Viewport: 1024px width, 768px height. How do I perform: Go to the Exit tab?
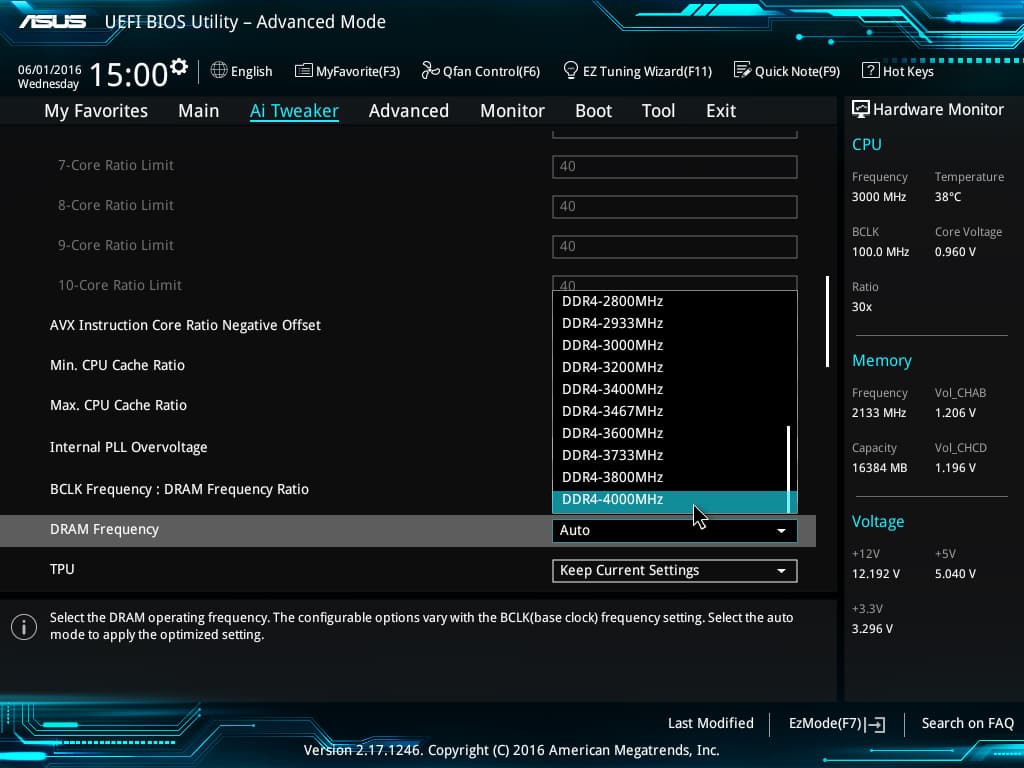pos(721,111)
